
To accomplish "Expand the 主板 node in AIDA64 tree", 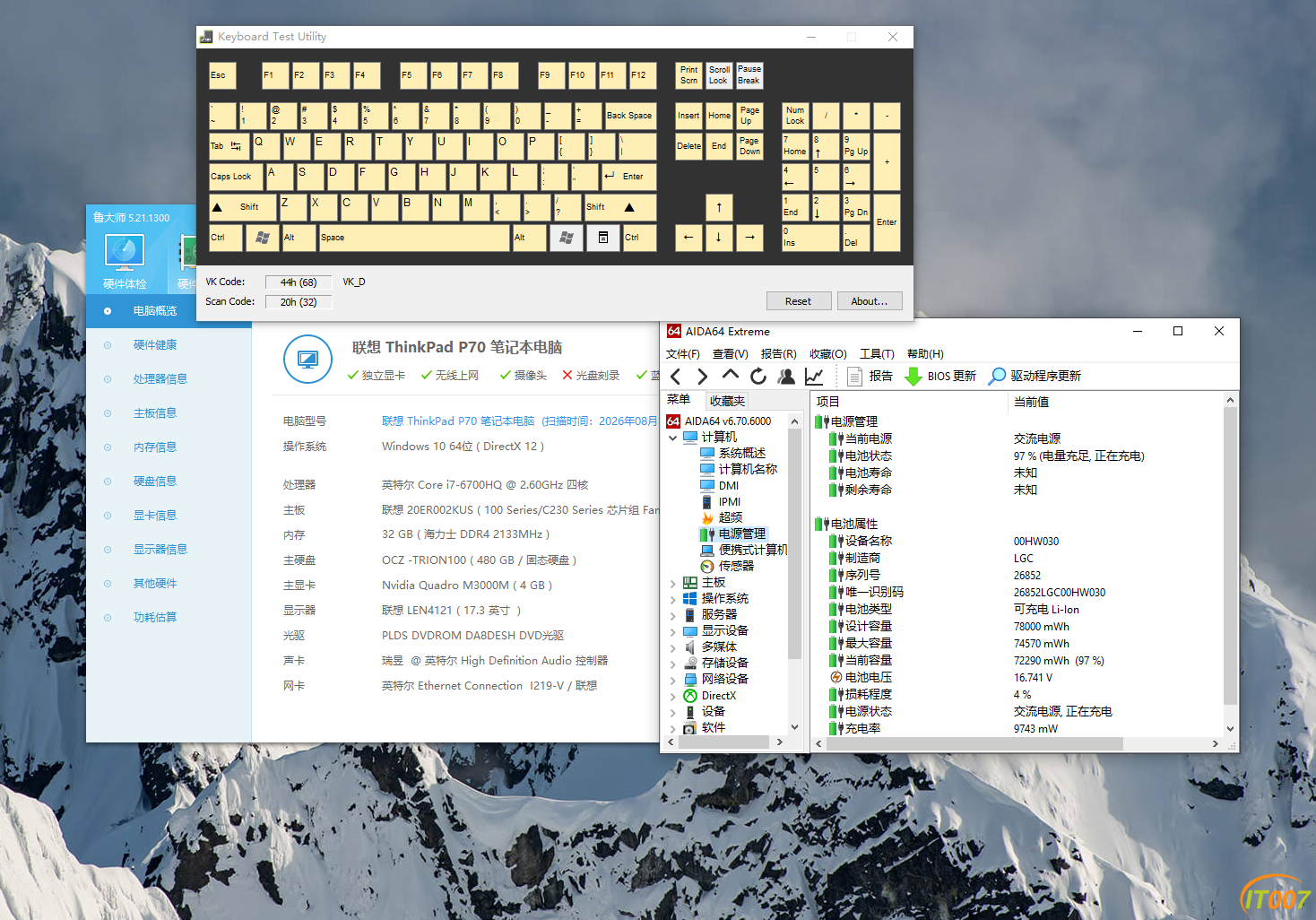I will pyautogui.click(x=673, y=584).
